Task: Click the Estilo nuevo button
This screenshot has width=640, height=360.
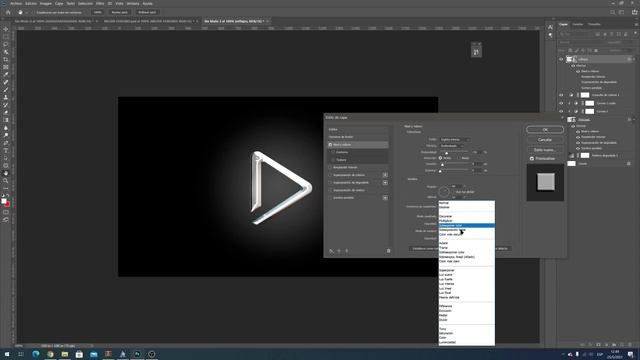Action: (545, 150)
